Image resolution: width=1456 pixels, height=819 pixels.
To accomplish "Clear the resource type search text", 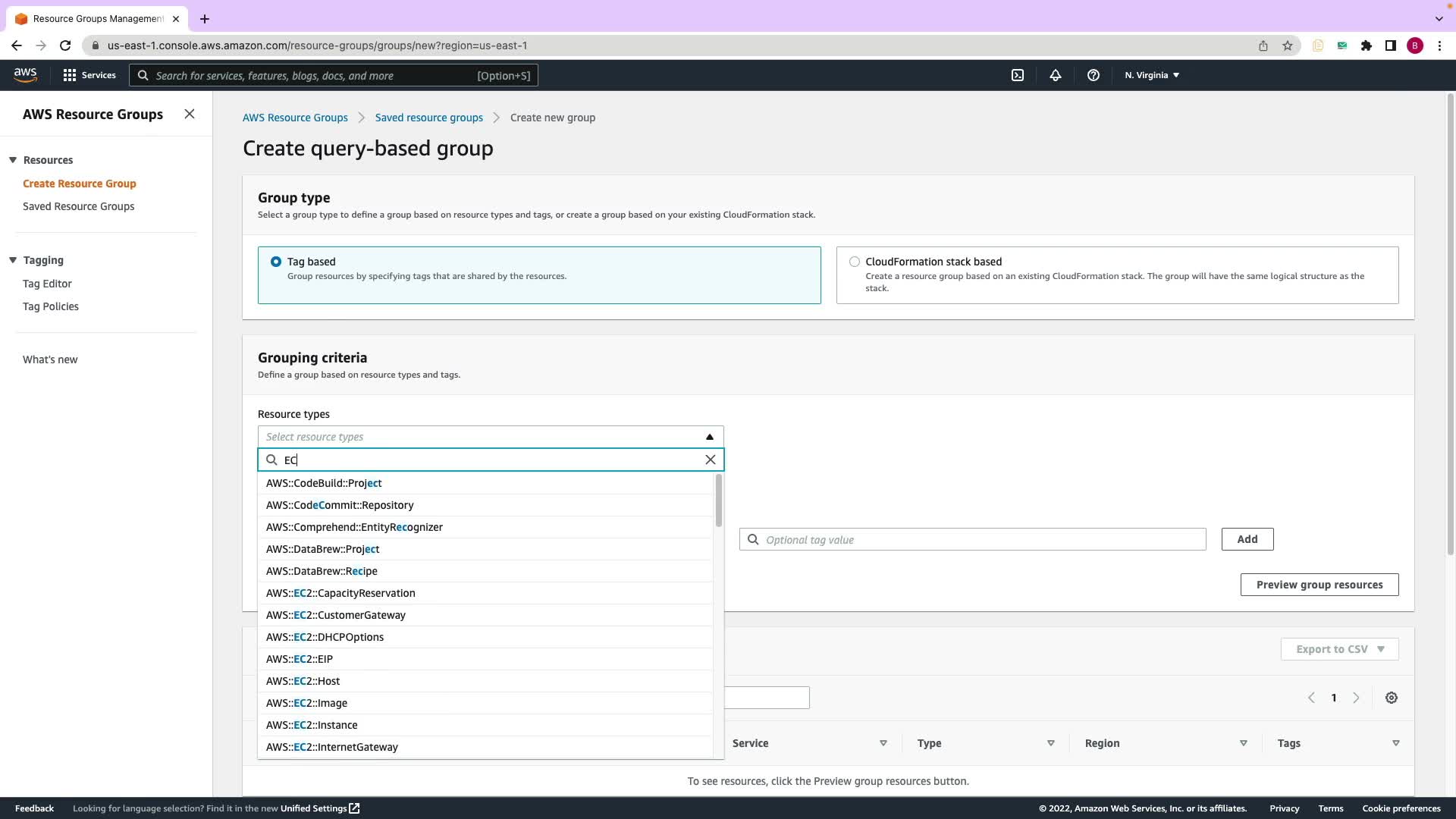I will (x=710, y=460).
